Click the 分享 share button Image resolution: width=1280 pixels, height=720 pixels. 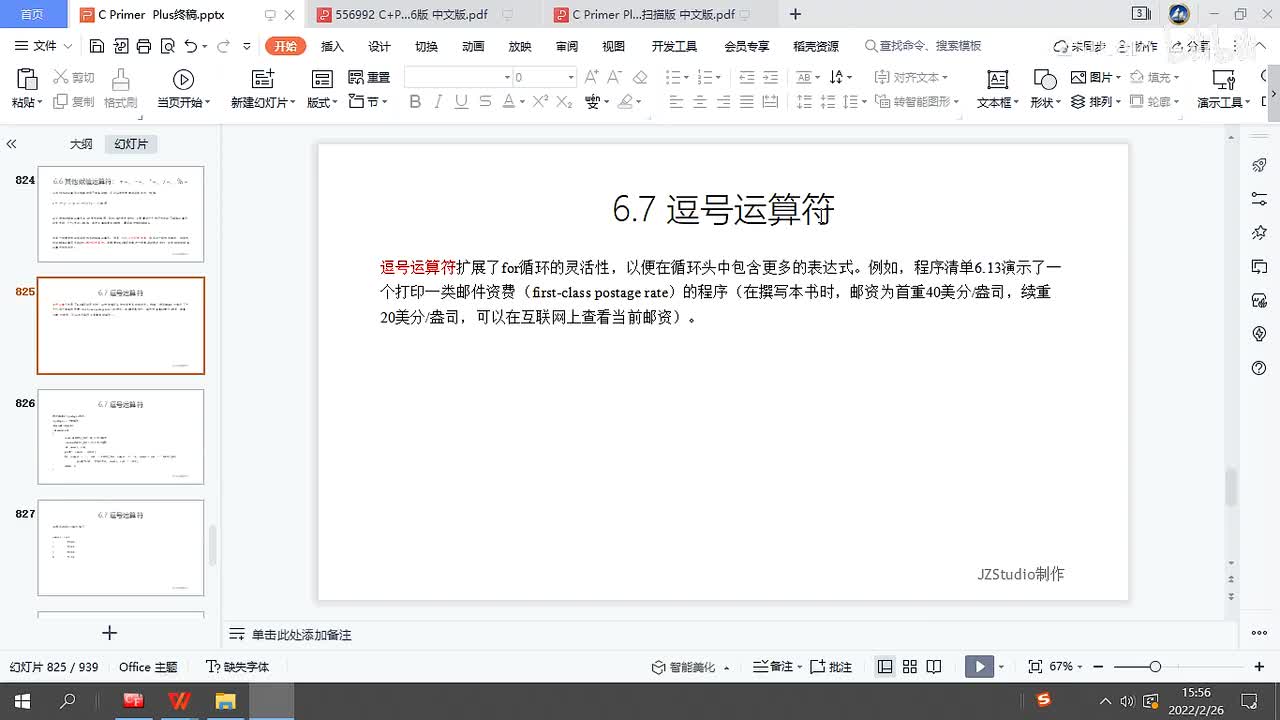pos(1189,46)
